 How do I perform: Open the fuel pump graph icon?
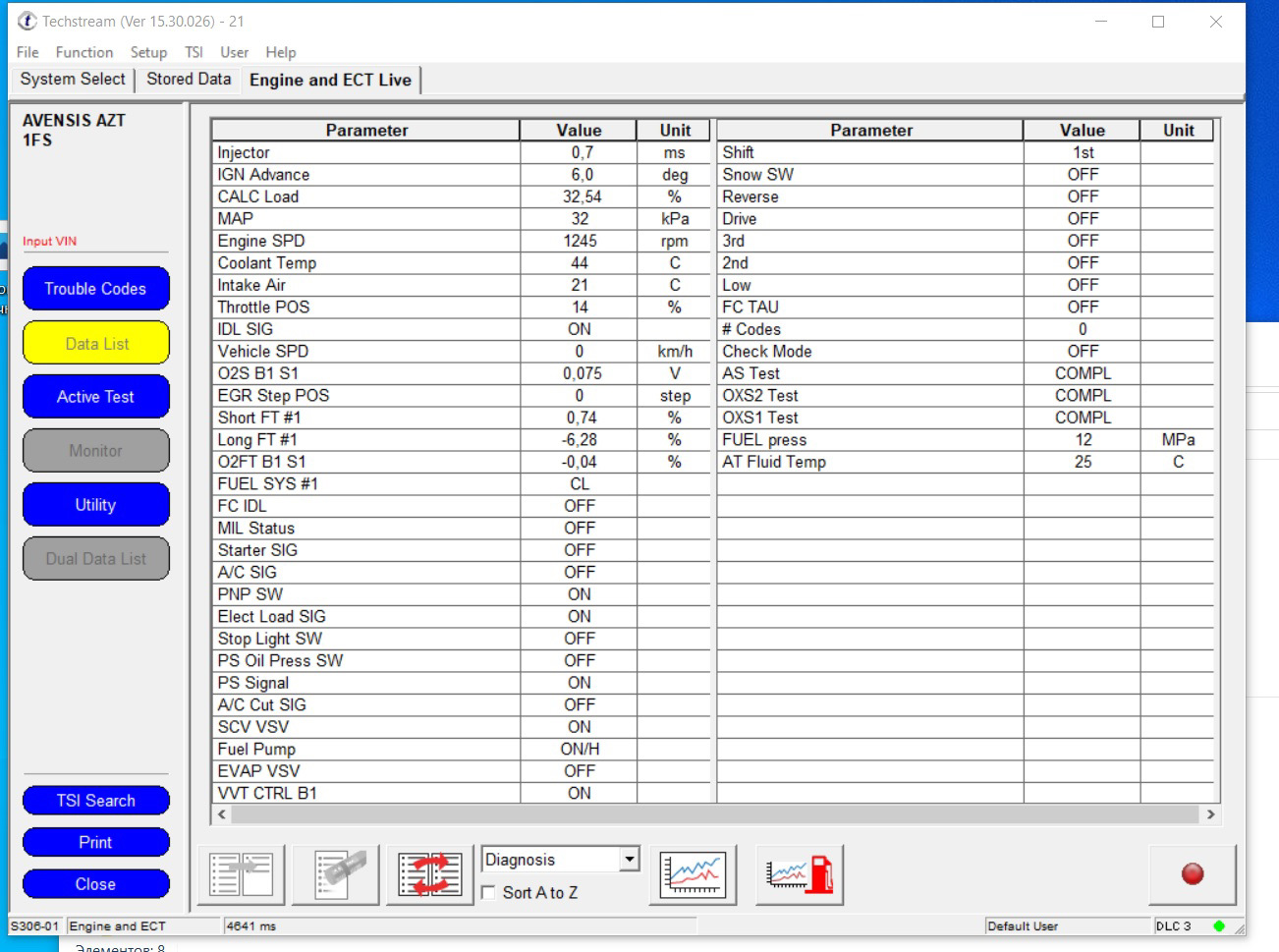801,874
